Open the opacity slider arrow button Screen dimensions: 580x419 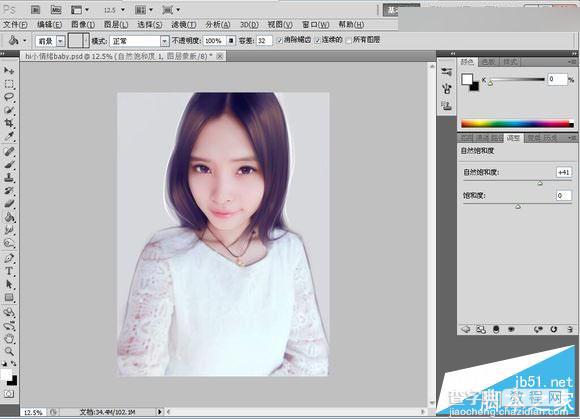coord(231,41)
